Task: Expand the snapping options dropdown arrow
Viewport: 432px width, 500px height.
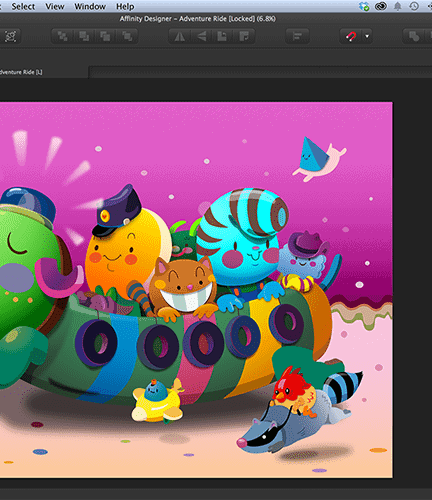Action: [x=367, y=36]
